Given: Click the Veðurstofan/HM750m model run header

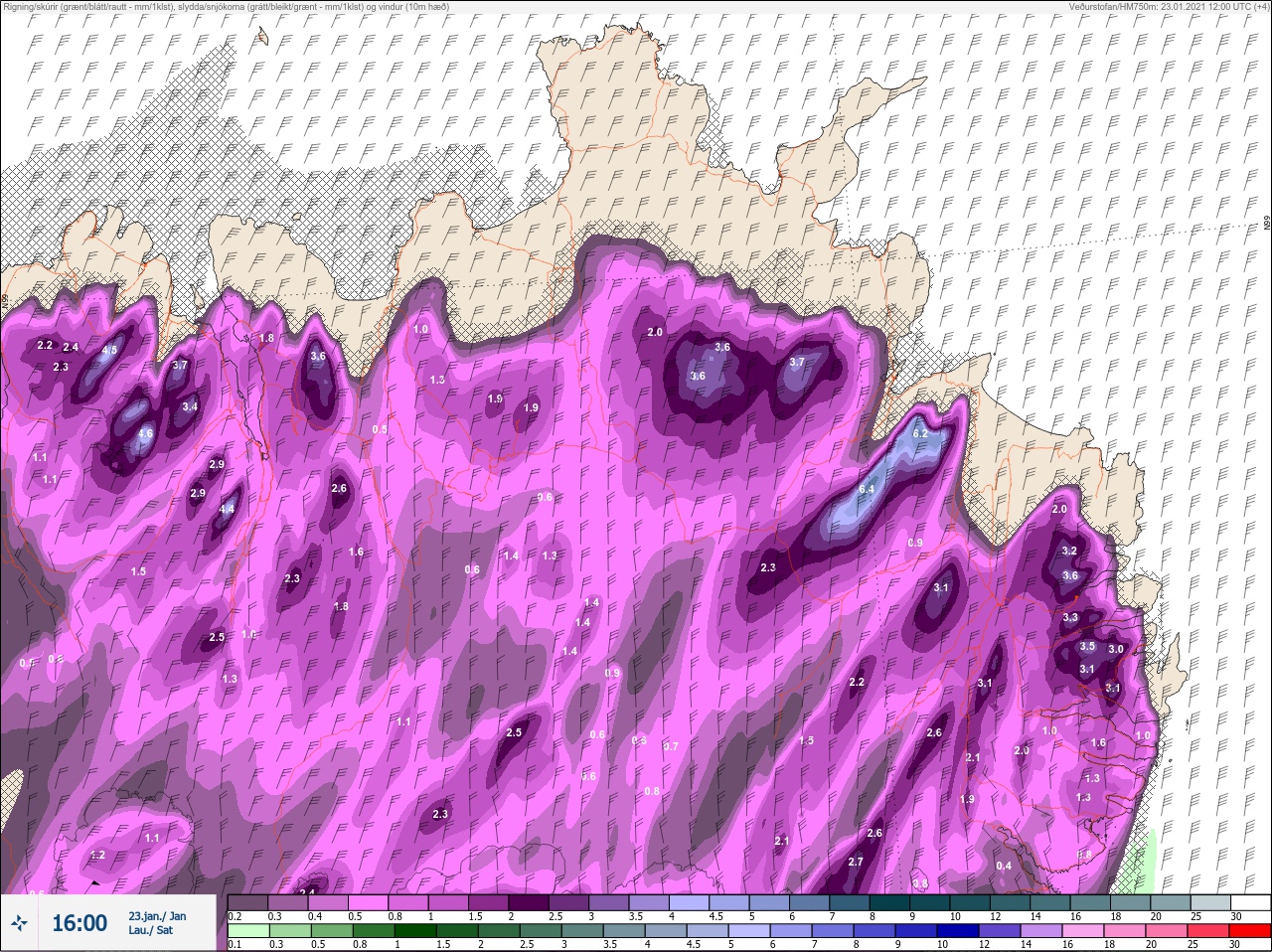Looking at the screenshot, I should point(1168,6).
